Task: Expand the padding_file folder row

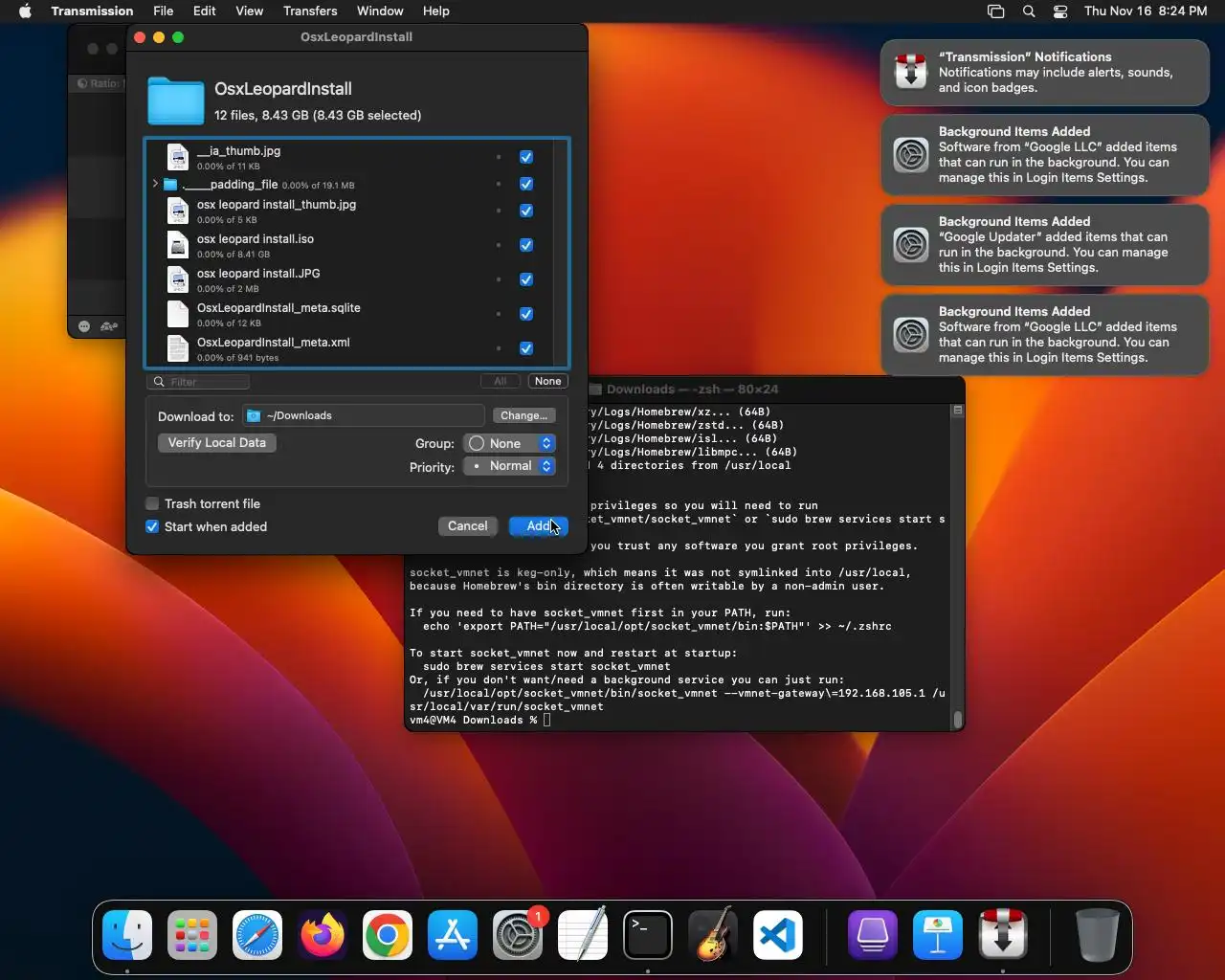Action: point(155,184)
